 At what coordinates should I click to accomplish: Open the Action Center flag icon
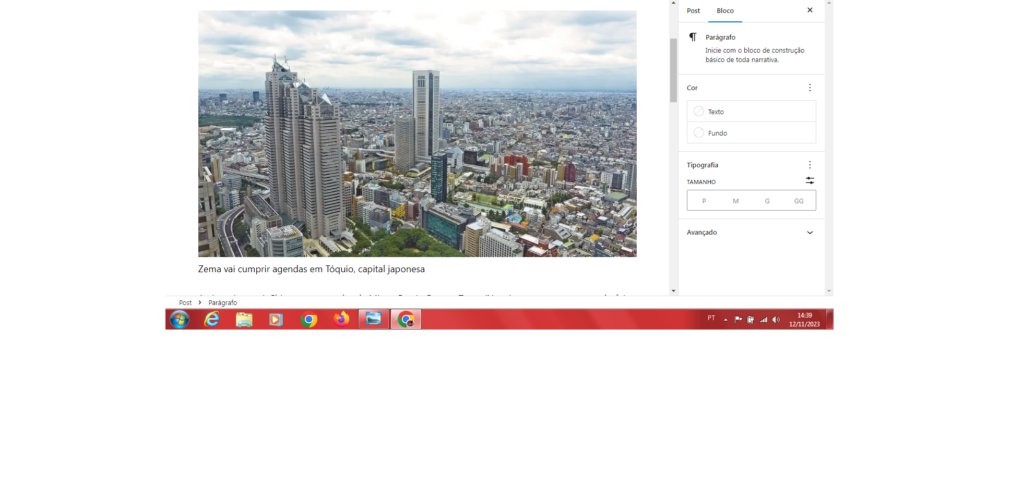coord(738,319)
